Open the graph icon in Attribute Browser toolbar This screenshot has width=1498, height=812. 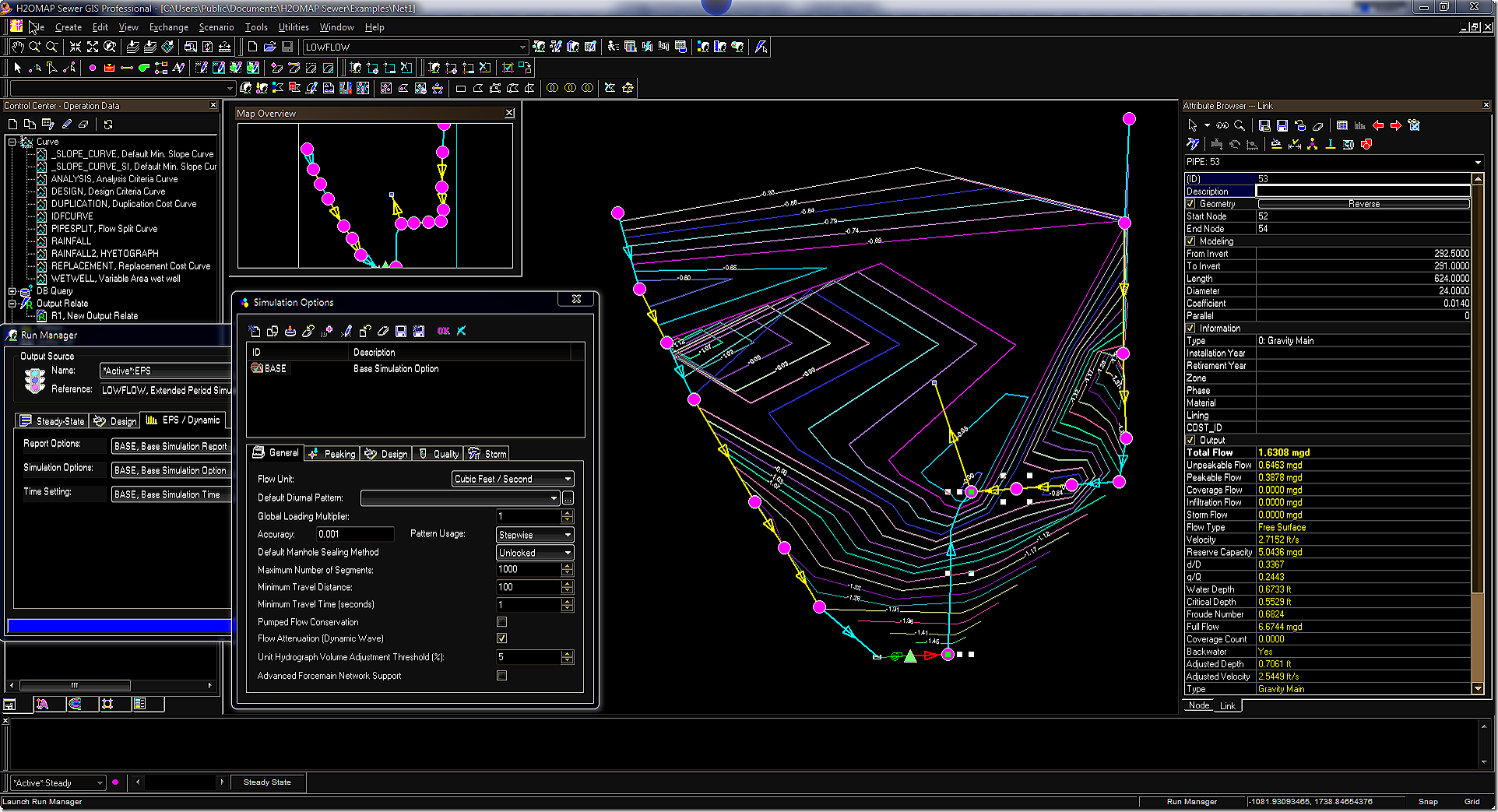pyautogui.click(x=1360, y=126)
